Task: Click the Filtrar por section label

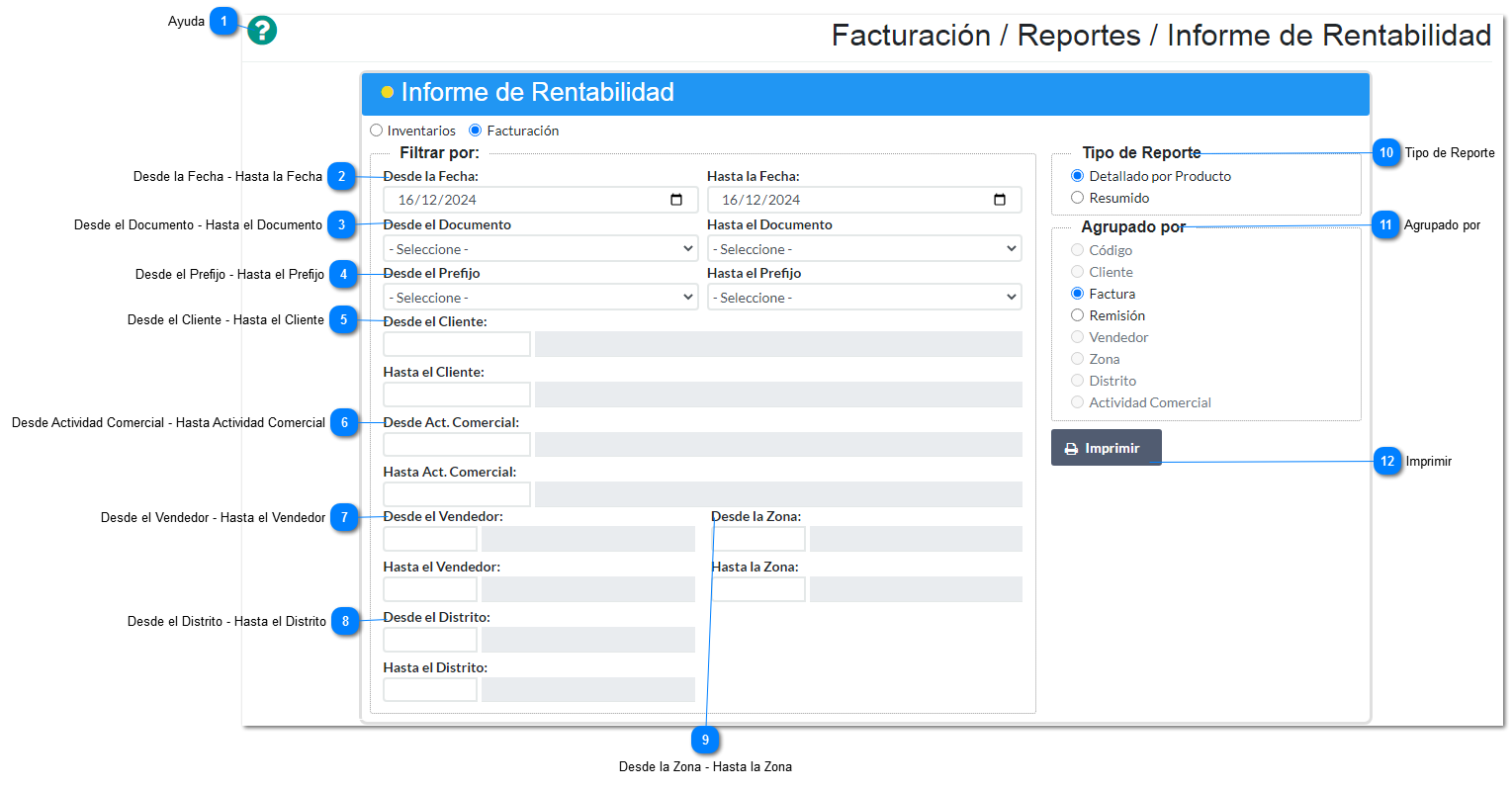Action: [439, 152]
